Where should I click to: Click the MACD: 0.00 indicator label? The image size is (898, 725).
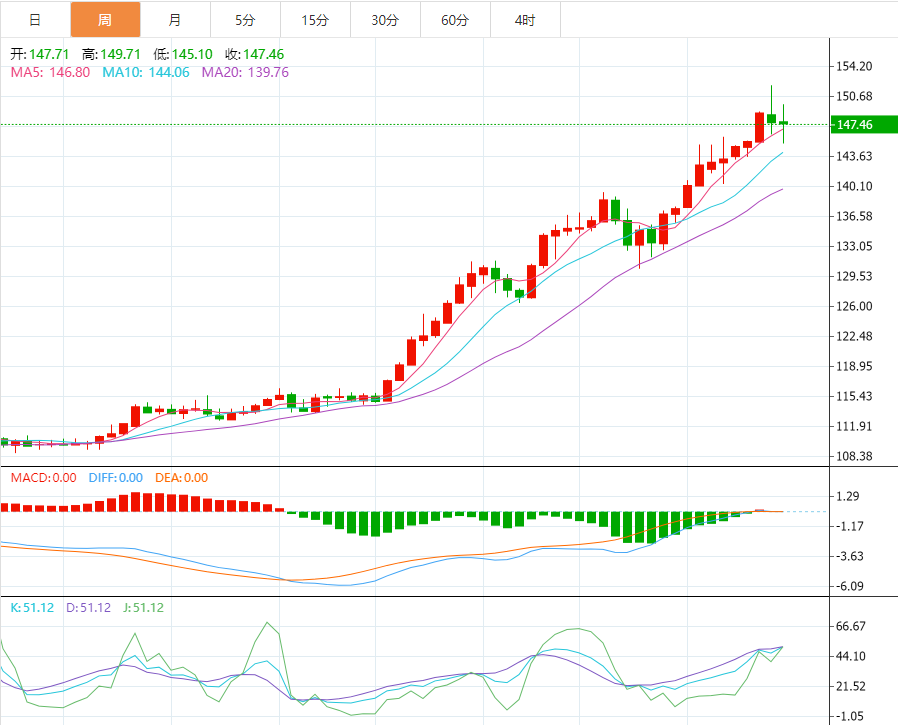(x=44, y=478)
